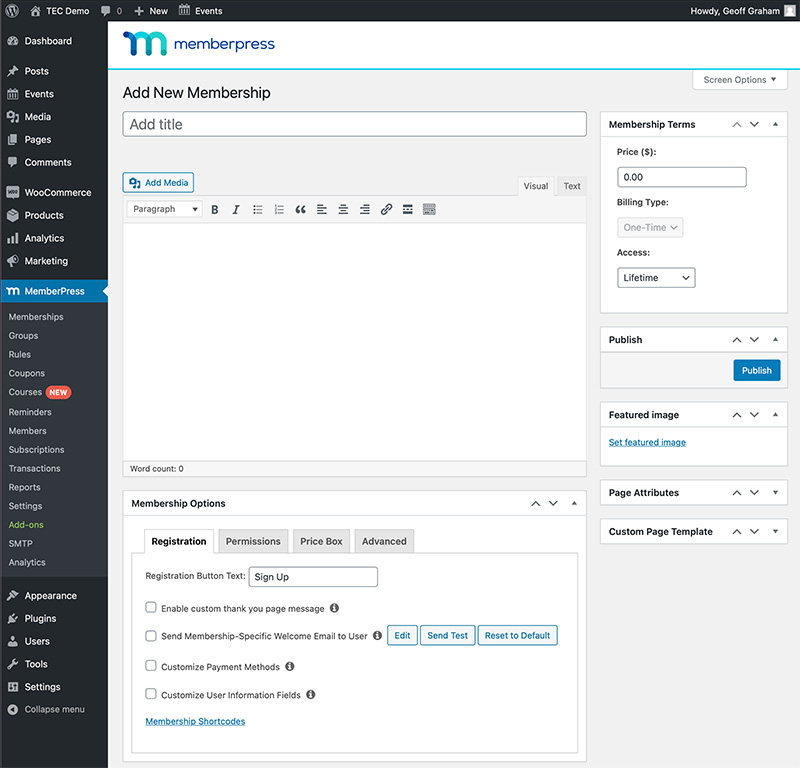Collapse the Featured image panel

point(776,415)
